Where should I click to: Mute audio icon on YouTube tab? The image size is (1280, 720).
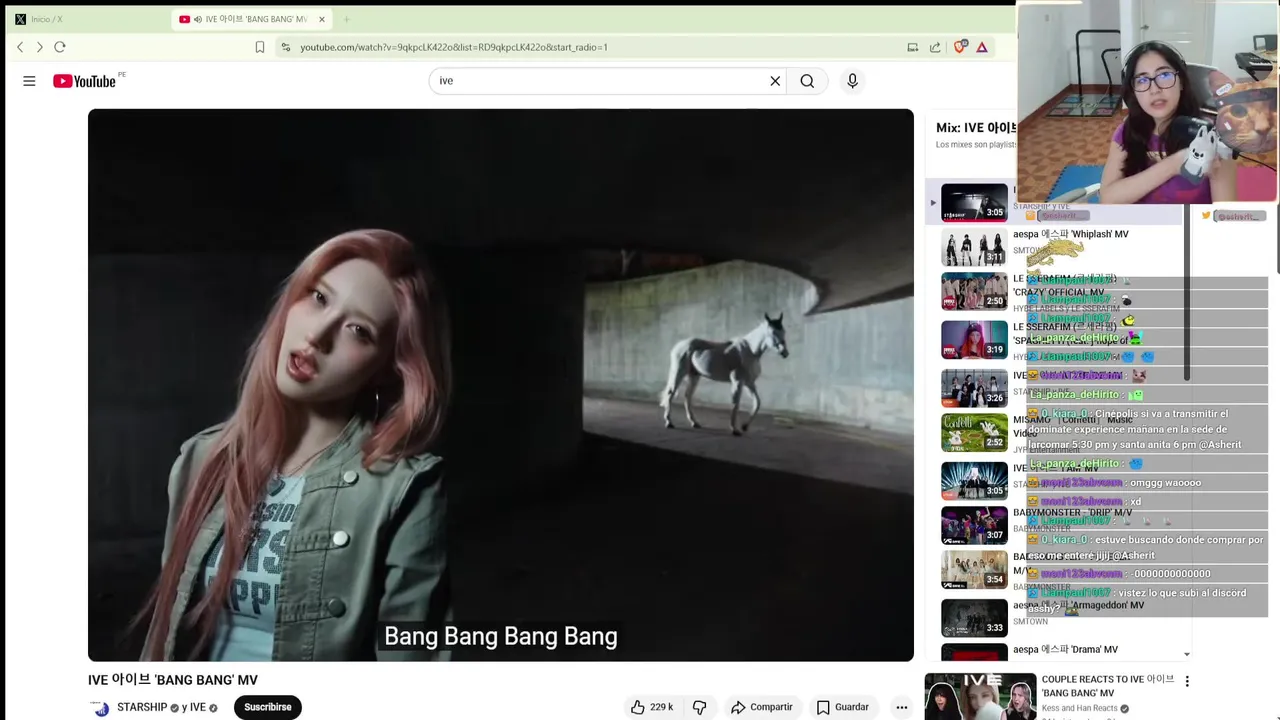point(197,19)
